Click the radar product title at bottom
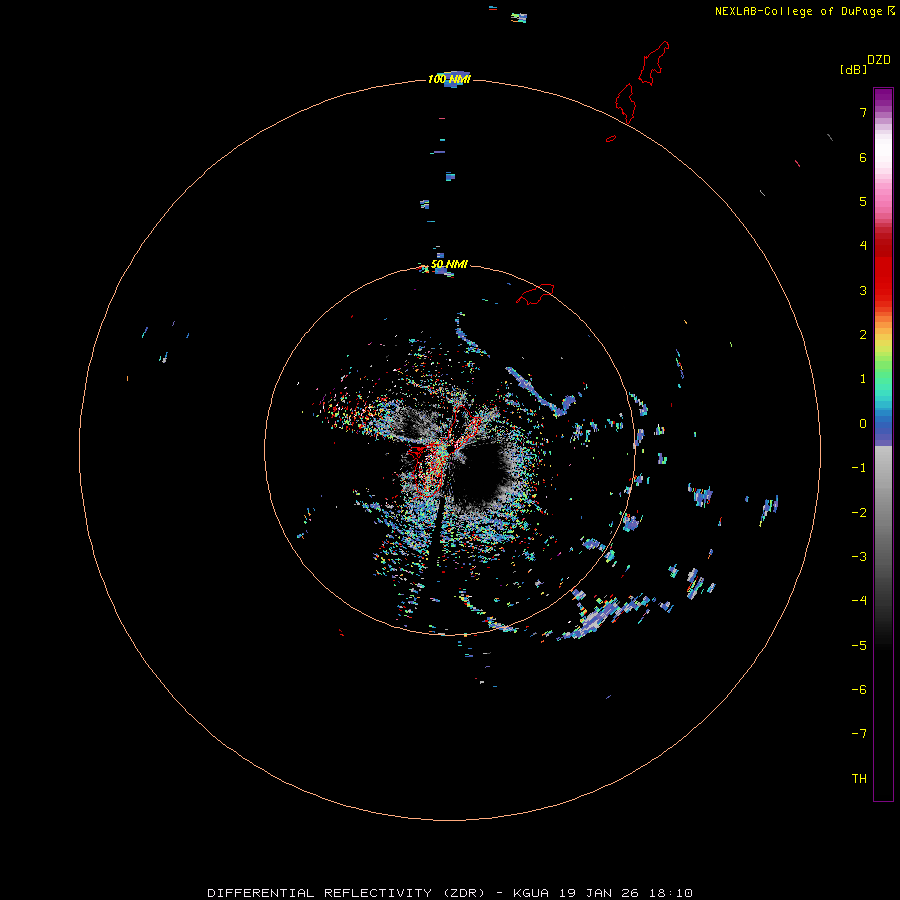The height and width of the screenshot is (900, 900). click(449, 893)
